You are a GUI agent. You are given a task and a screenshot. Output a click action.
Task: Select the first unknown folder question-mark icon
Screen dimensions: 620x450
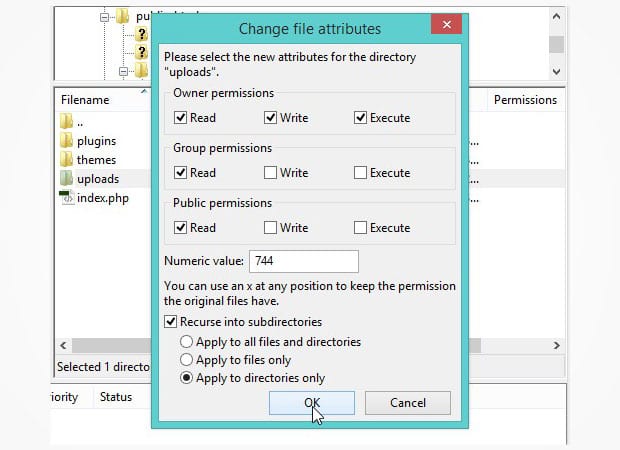coord(142,34)
